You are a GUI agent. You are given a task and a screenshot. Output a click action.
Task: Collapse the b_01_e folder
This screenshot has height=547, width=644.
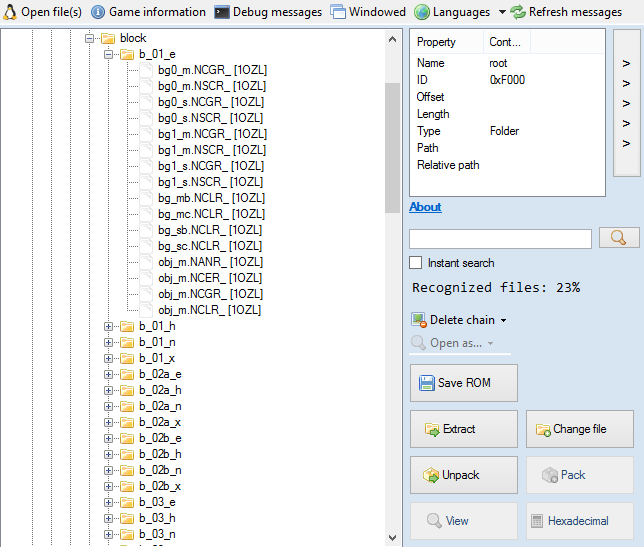pos(109,54)
